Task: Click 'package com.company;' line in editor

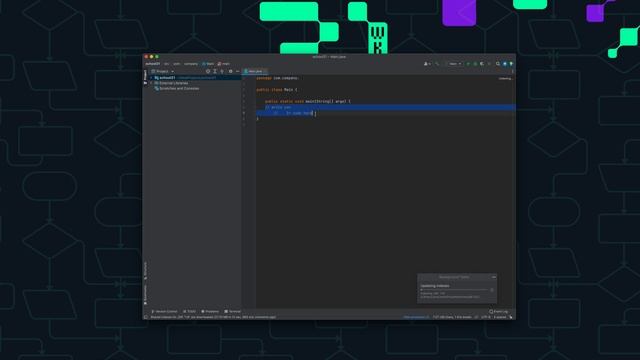Action: point(278,78)
